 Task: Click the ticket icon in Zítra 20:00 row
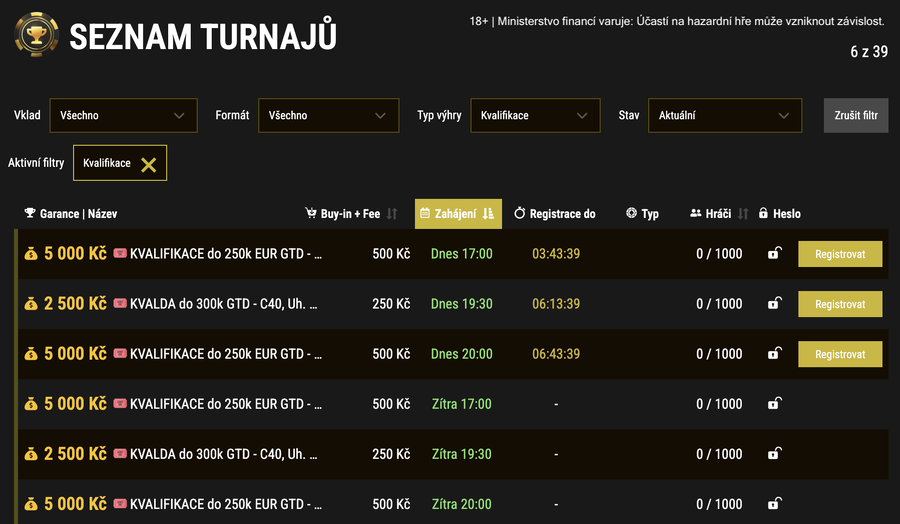coord(120,503)
